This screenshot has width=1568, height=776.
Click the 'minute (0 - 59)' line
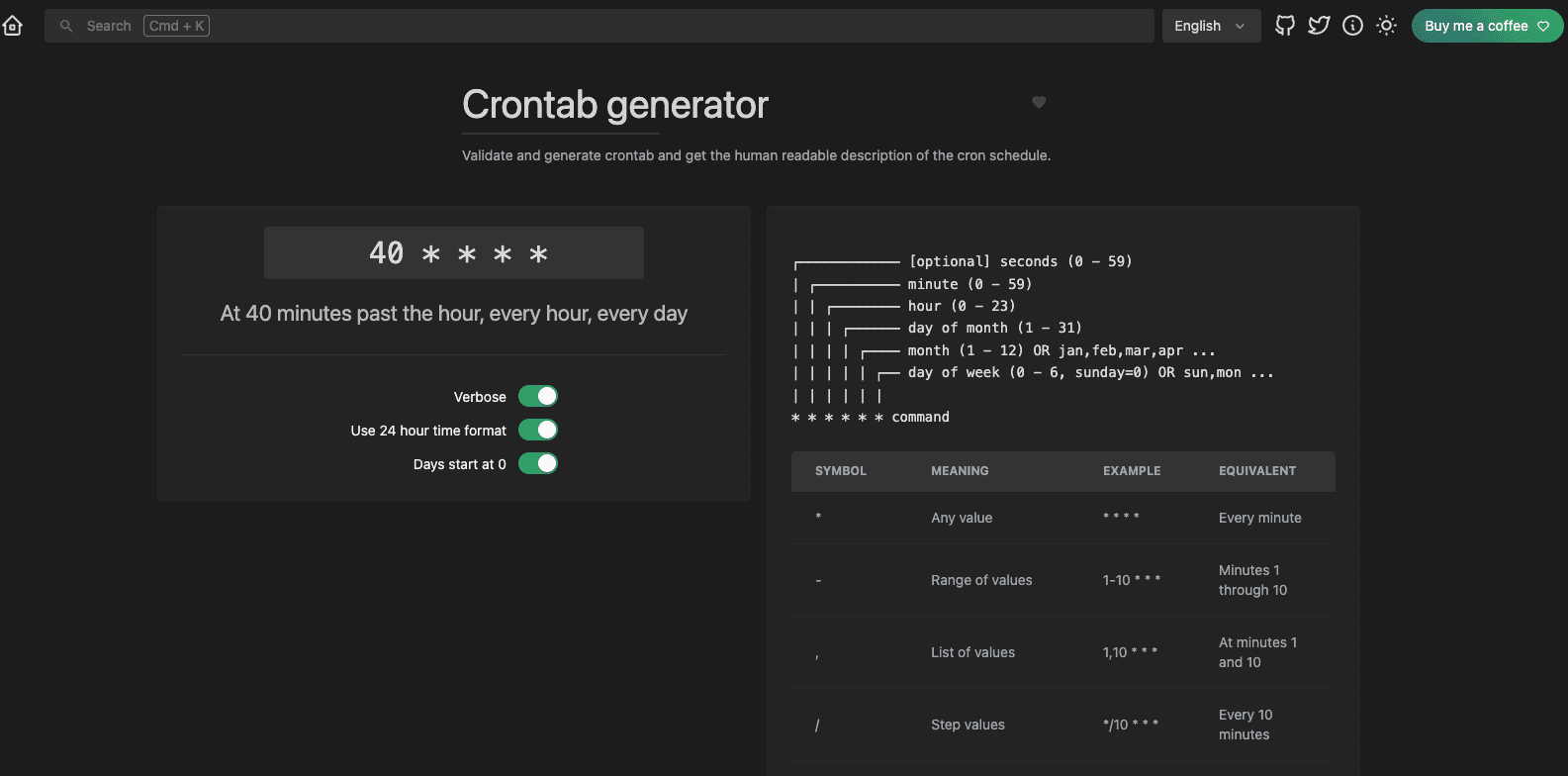969,284
